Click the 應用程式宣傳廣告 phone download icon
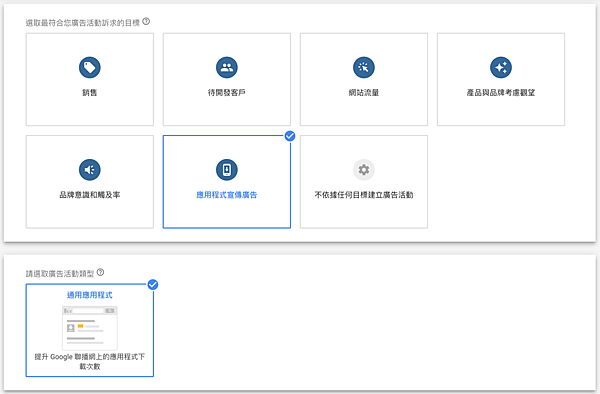The height and width of the screenshot is (394, 600). pyautogui.click(x=227, y=169)
